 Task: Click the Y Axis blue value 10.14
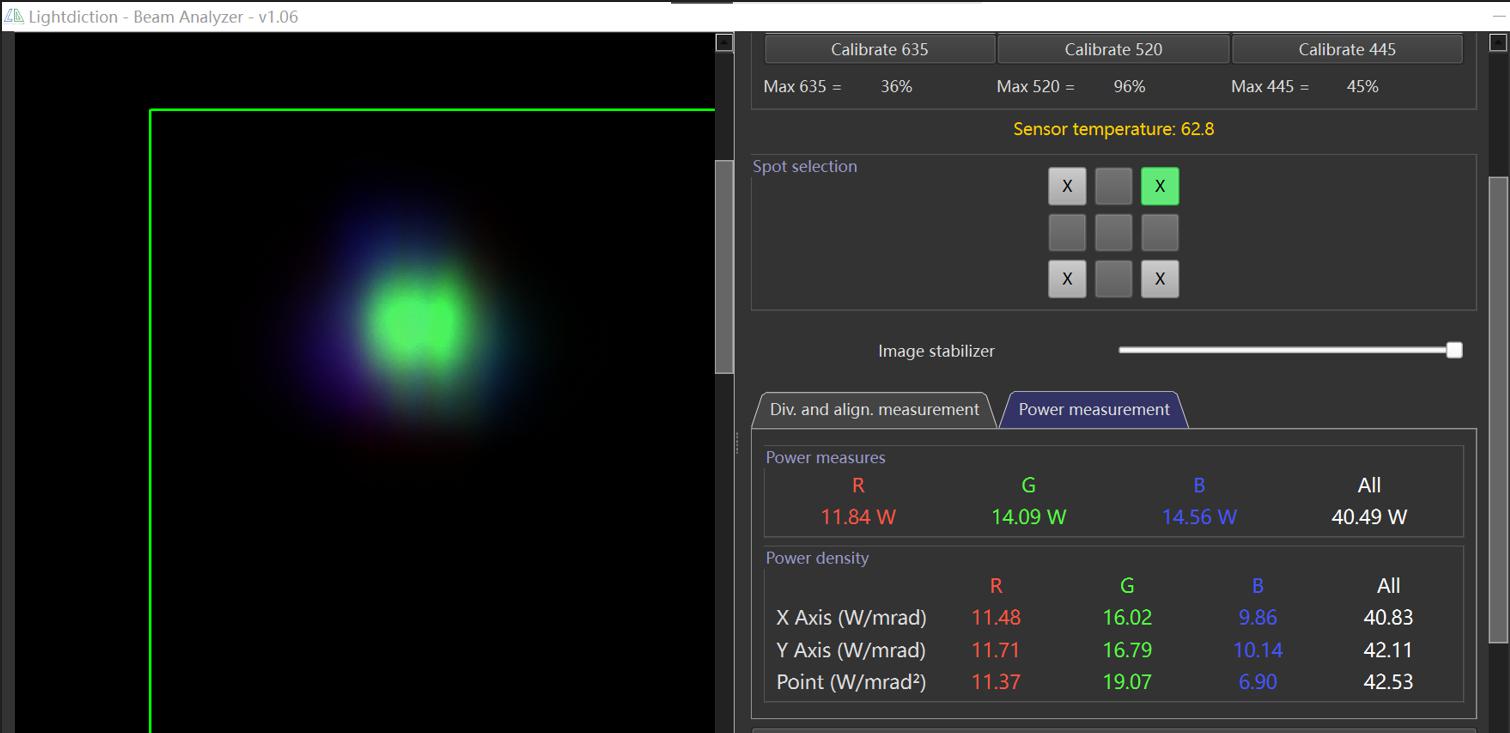1257,650
